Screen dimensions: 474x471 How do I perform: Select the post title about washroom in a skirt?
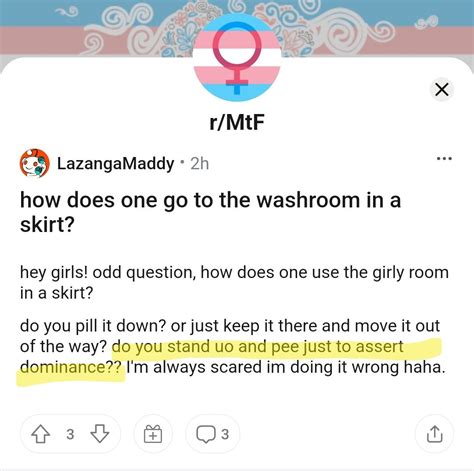(210, 212)
